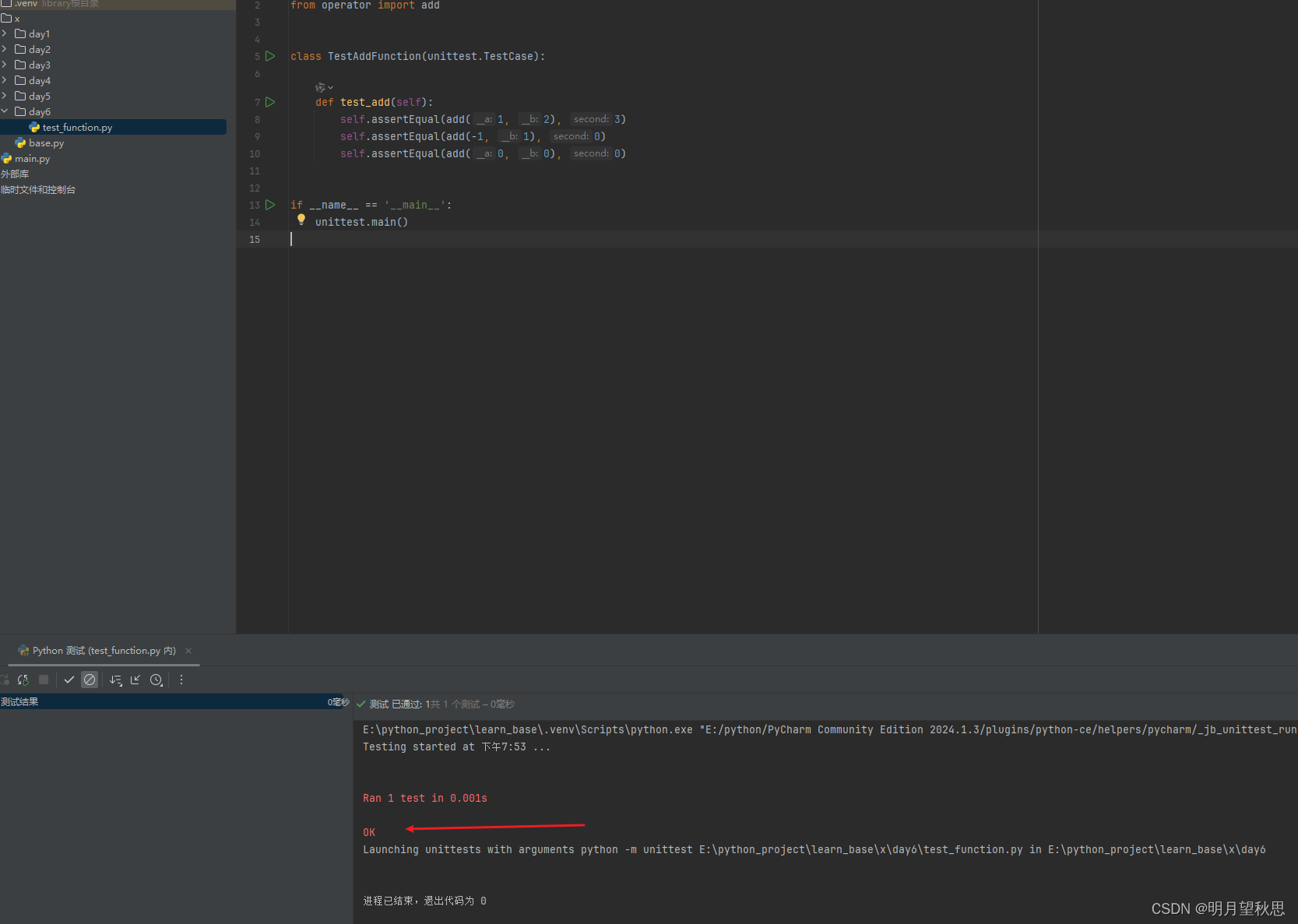The height and width of the screenshot is (924, 1298).
Task: Click the Python icon next to main.py
Action: (x=6, y=158)
